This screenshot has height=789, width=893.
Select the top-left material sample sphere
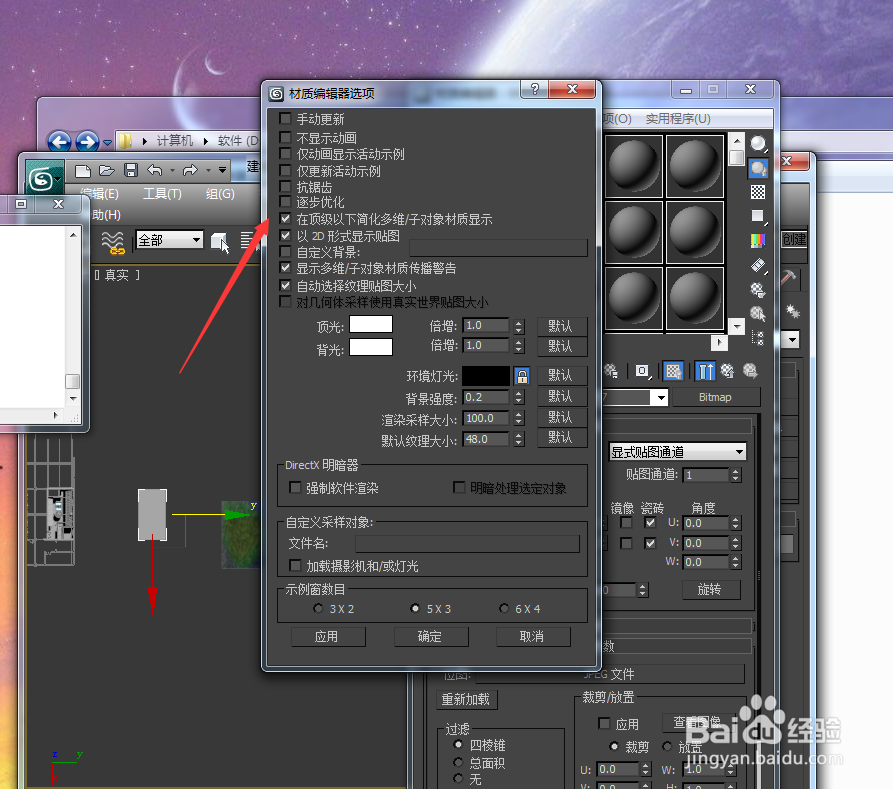click(634, 165)
